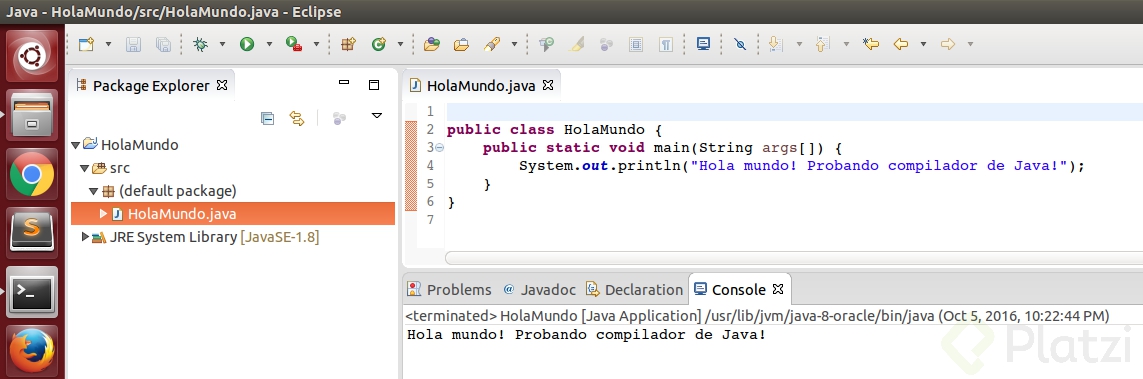The image size is (1143, 379).
Task: Expand the JRE System Library node
Action: [x=85, y=237]
